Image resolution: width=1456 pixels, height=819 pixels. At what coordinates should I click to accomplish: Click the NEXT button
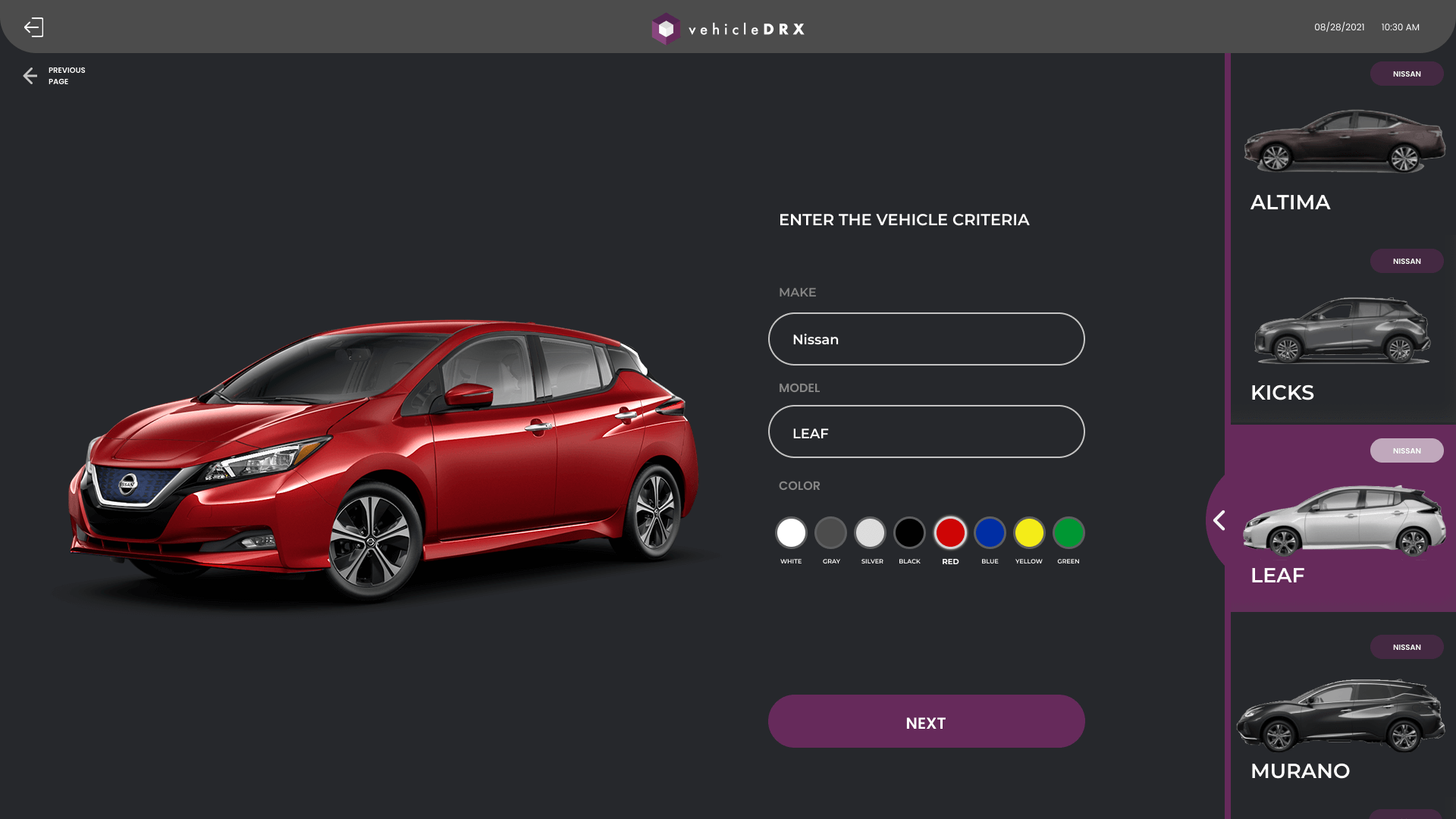926,721
